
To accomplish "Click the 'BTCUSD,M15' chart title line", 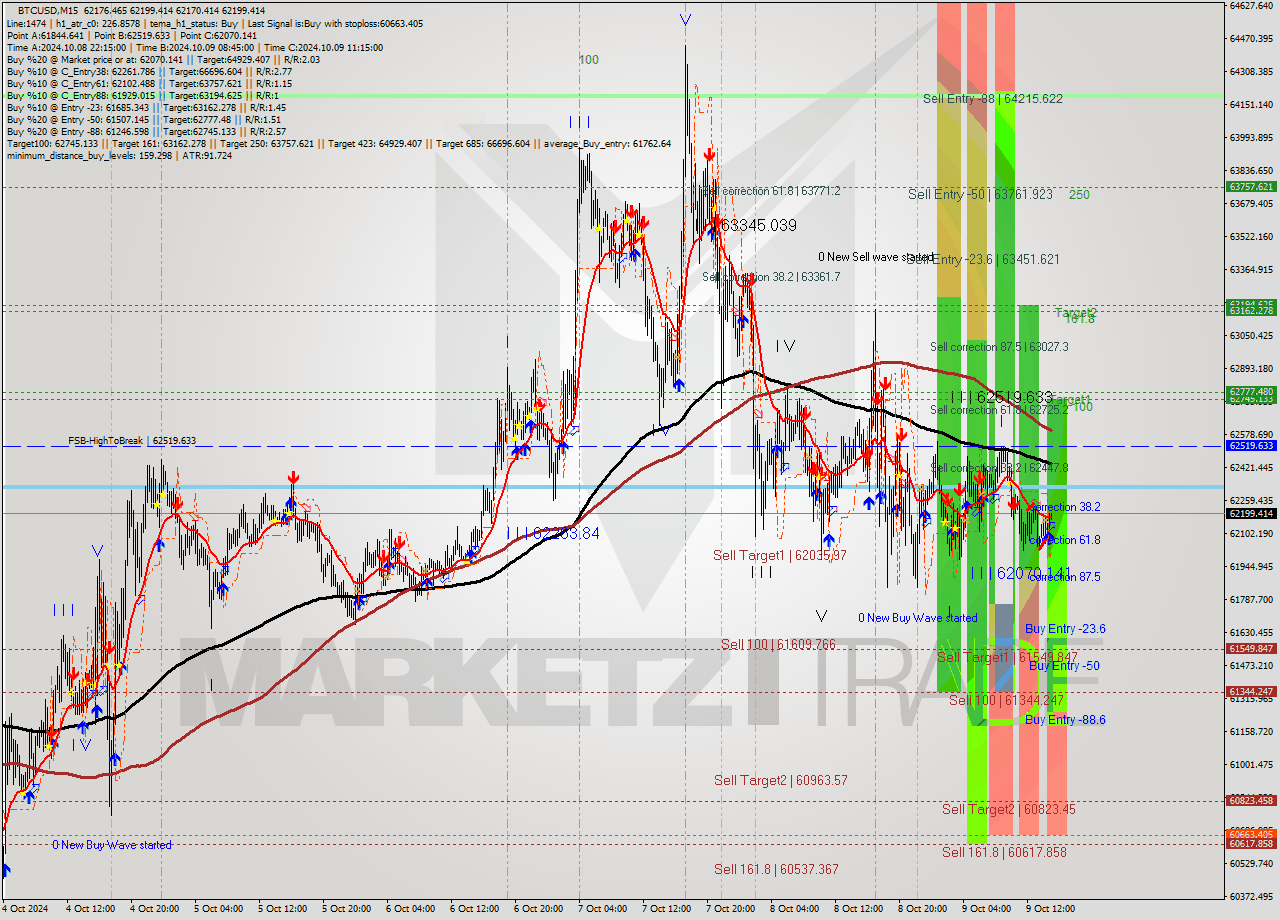I will click(x=141, y=10).
